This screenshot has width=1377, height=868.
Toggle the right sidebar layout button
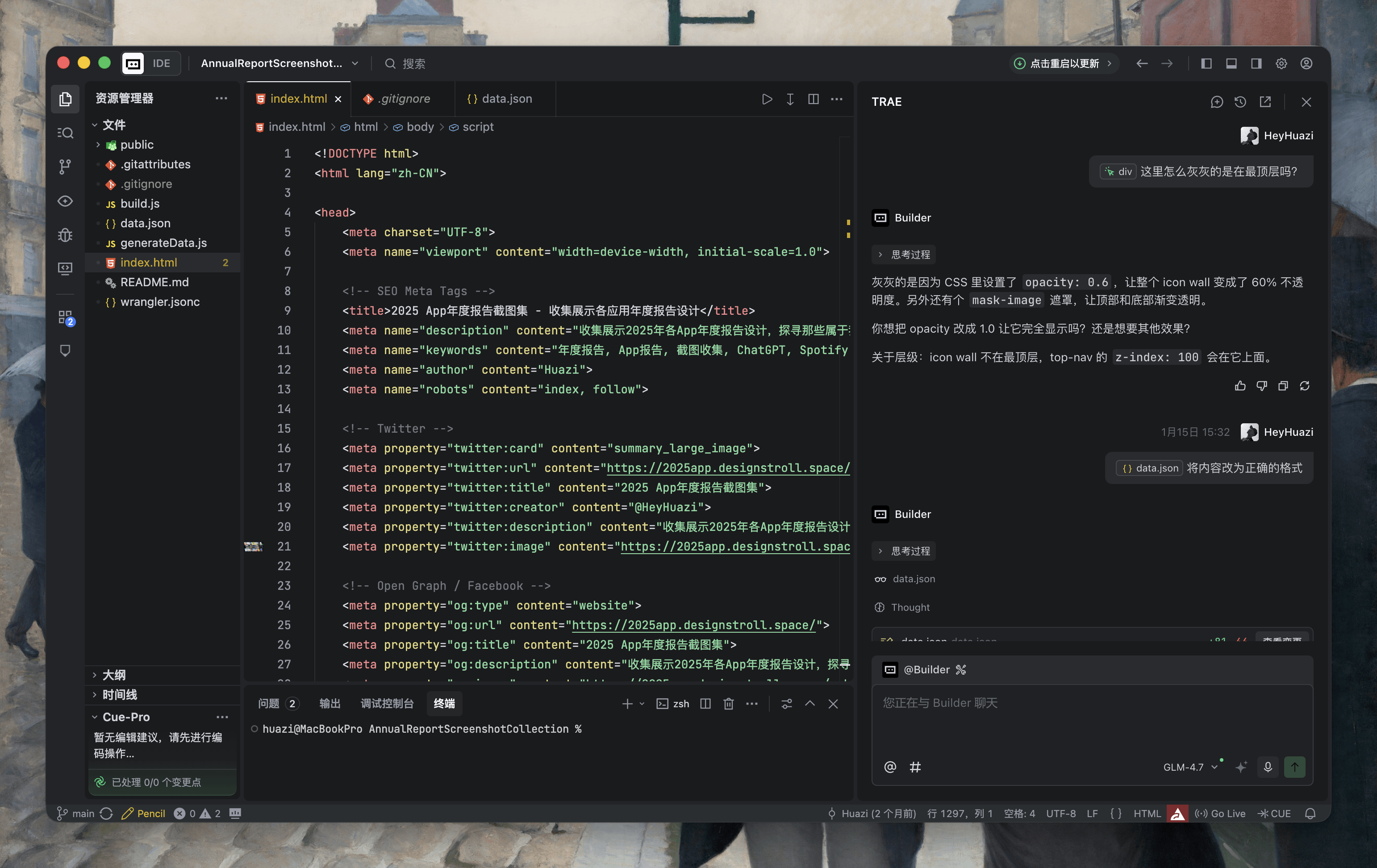coord(1256,63)
